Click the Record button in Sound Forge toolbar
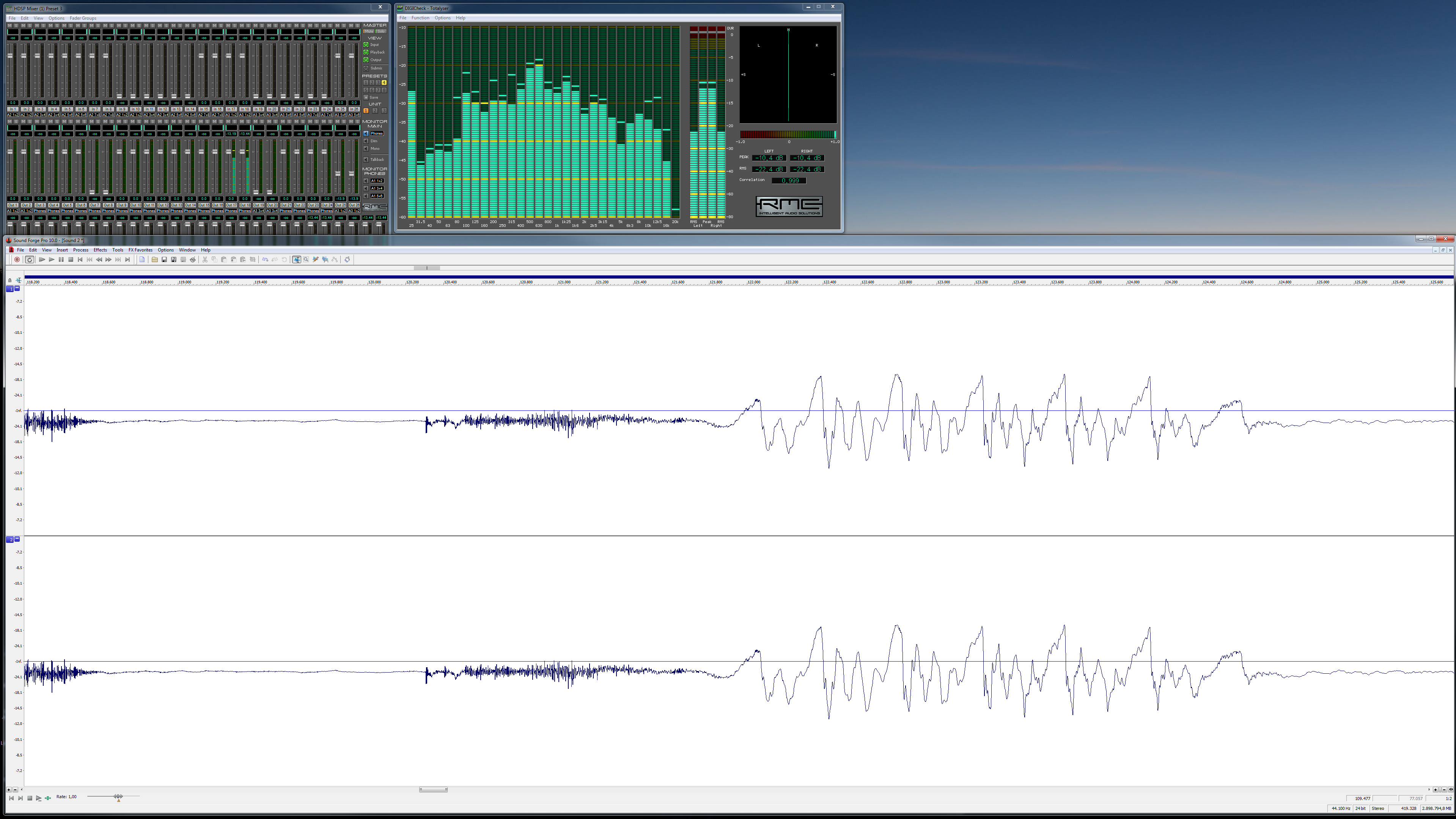The width and height of the screenshot is (1456, 819). [17, 260]
